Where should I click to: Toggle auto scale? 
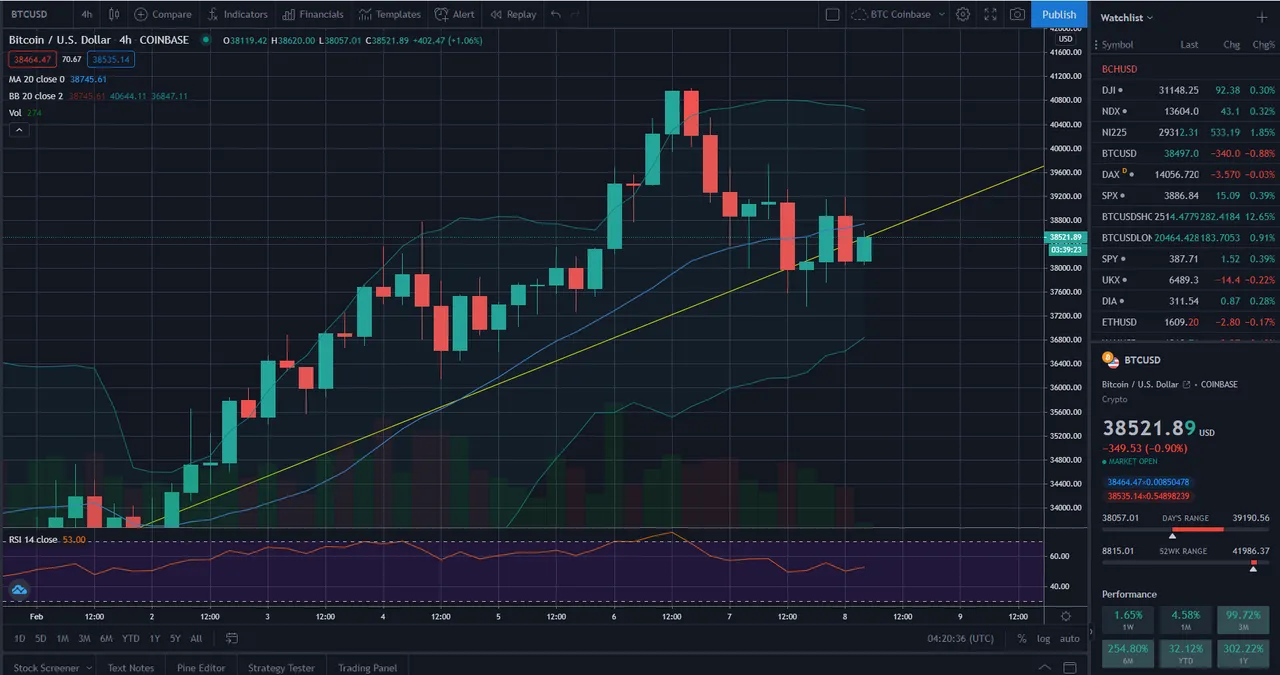coord(1069,638)
